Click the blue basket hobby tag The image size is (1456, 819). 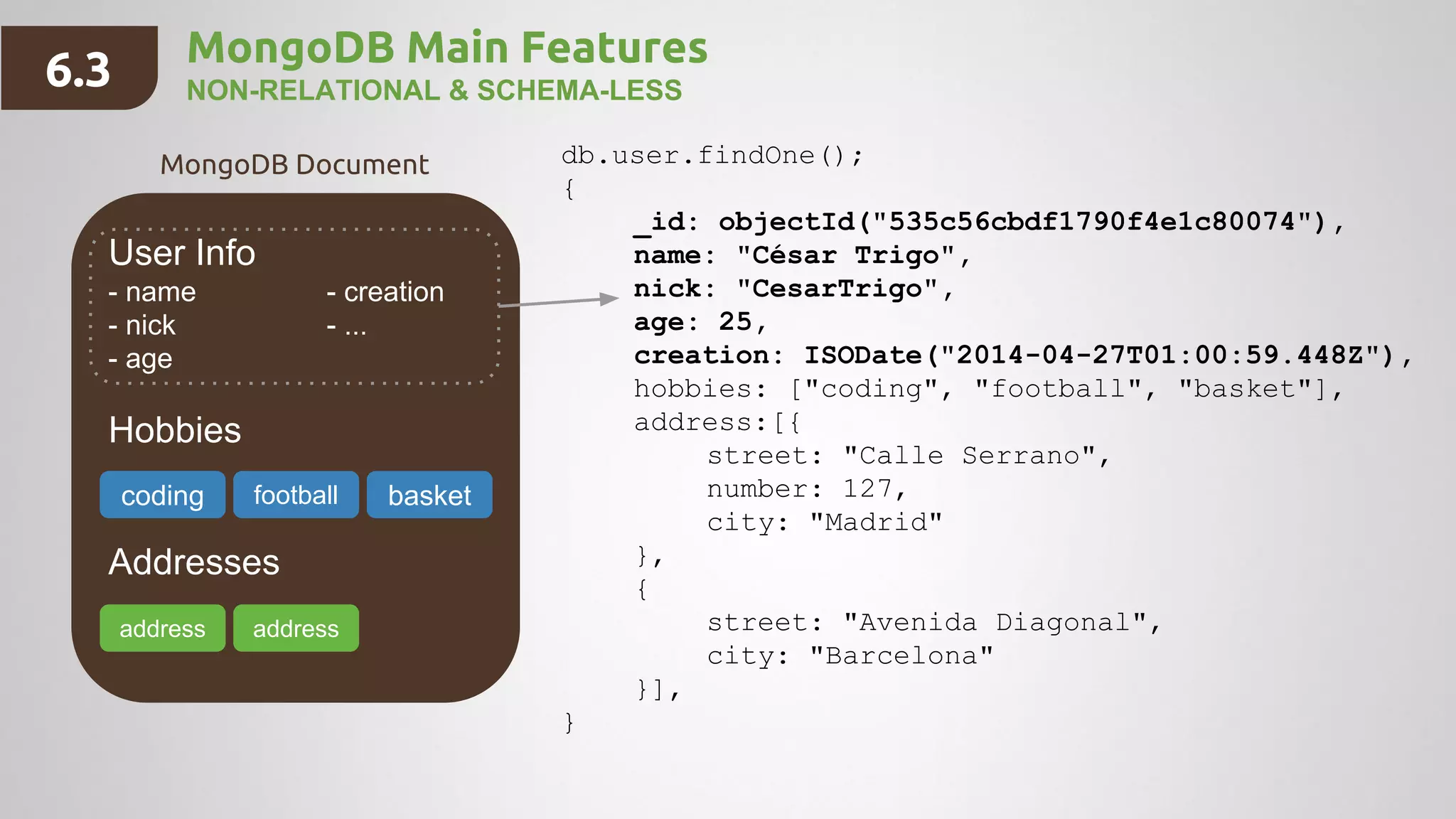point(429,495)
